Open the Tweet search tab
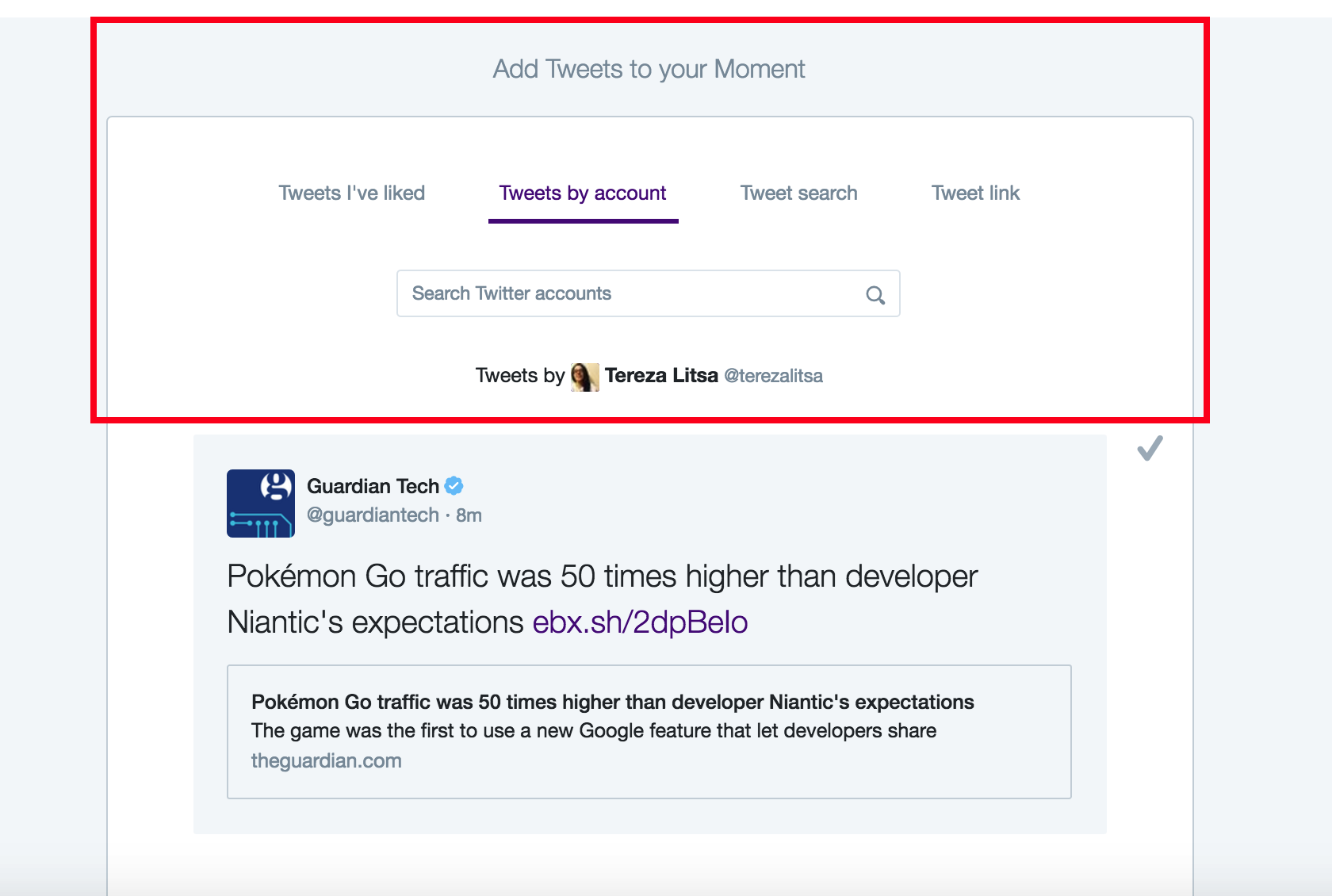The width and height of the screenshot is (1332, 896). pyautogui.click(x=798, y=193)
